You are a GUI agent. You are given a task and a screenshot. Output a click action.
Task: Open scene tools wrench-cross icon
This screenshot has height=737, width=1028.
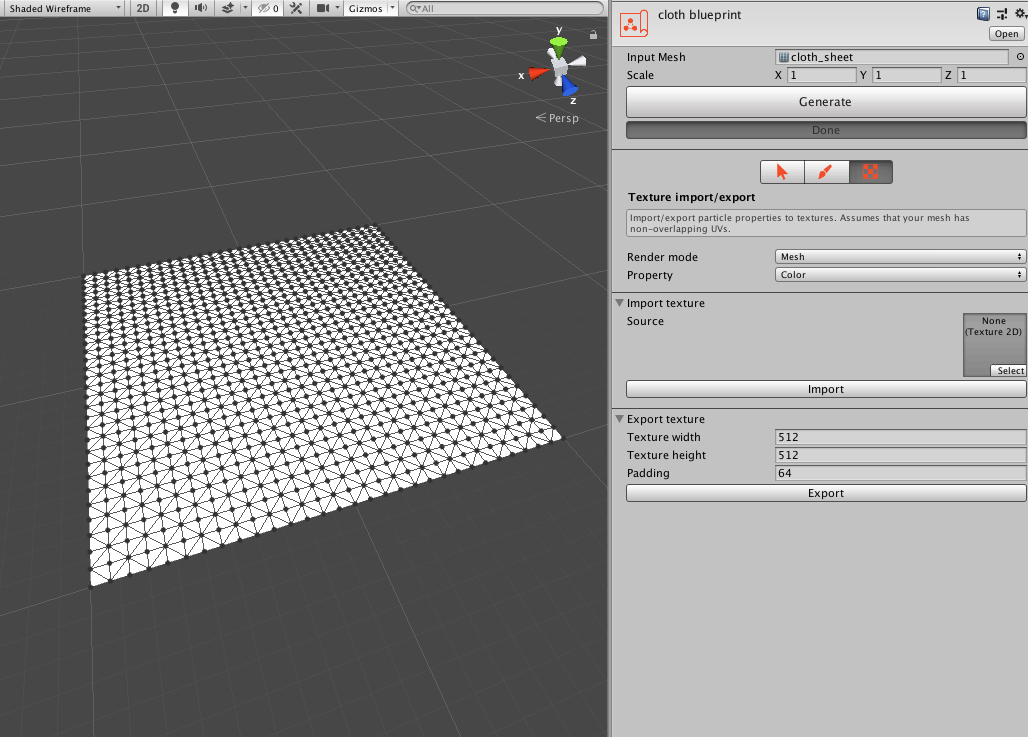pos(296,9)
